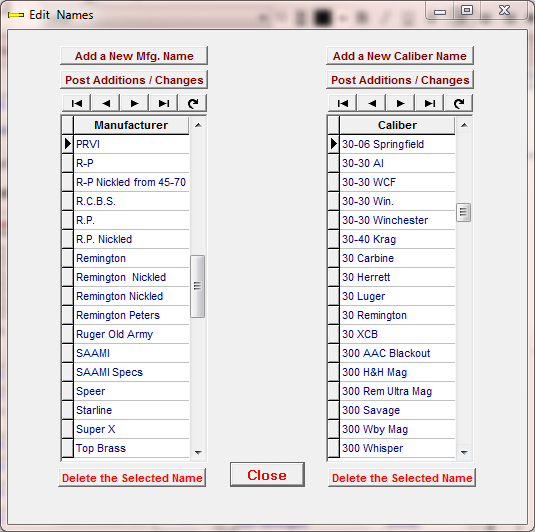Go to next Caliber record
535x532 pixels.
(401, 103)
